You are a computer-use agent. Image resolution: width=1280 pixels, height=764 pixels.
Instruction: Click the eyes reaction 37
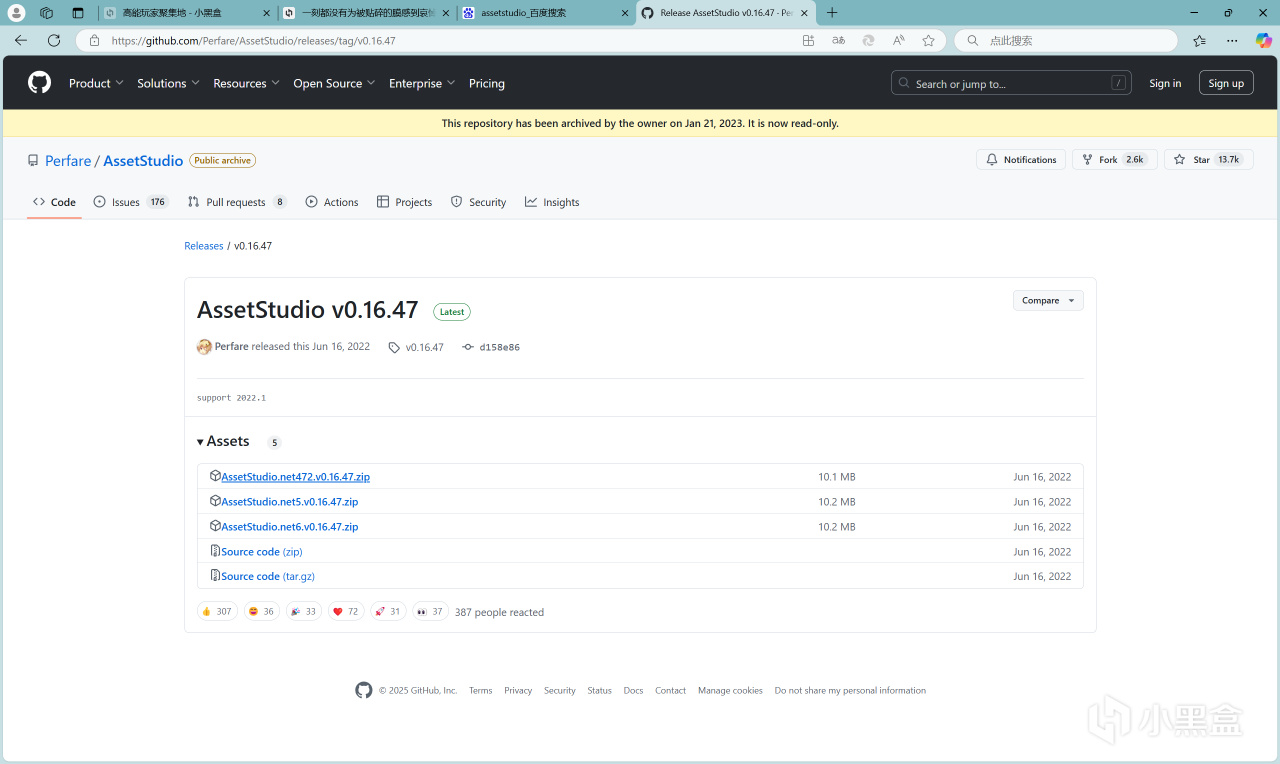coord(430,611)
